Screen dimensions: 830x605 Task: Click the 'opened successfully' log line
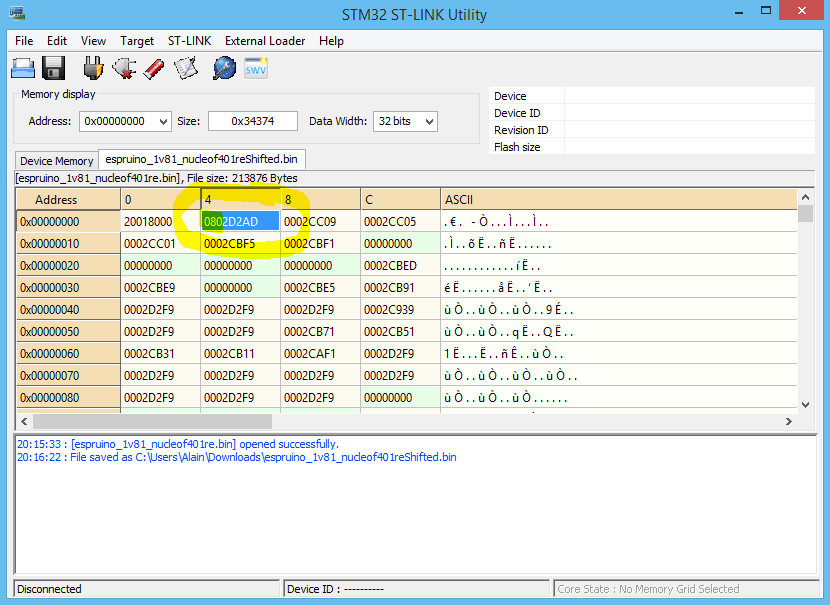pyautogui.click(x=178, y=444)
